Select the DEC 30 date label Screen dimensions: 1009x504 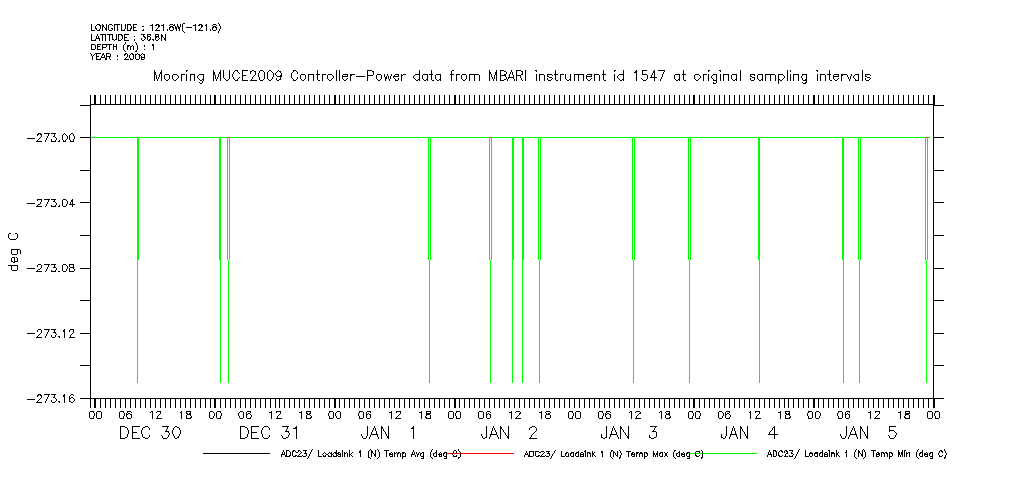point(150,433)
